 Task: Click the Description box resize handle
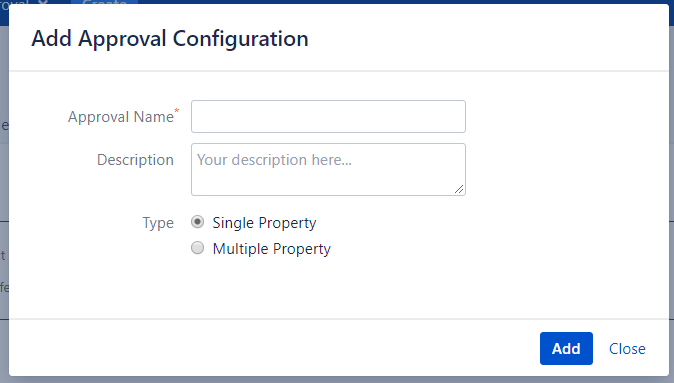coord(459,189)
